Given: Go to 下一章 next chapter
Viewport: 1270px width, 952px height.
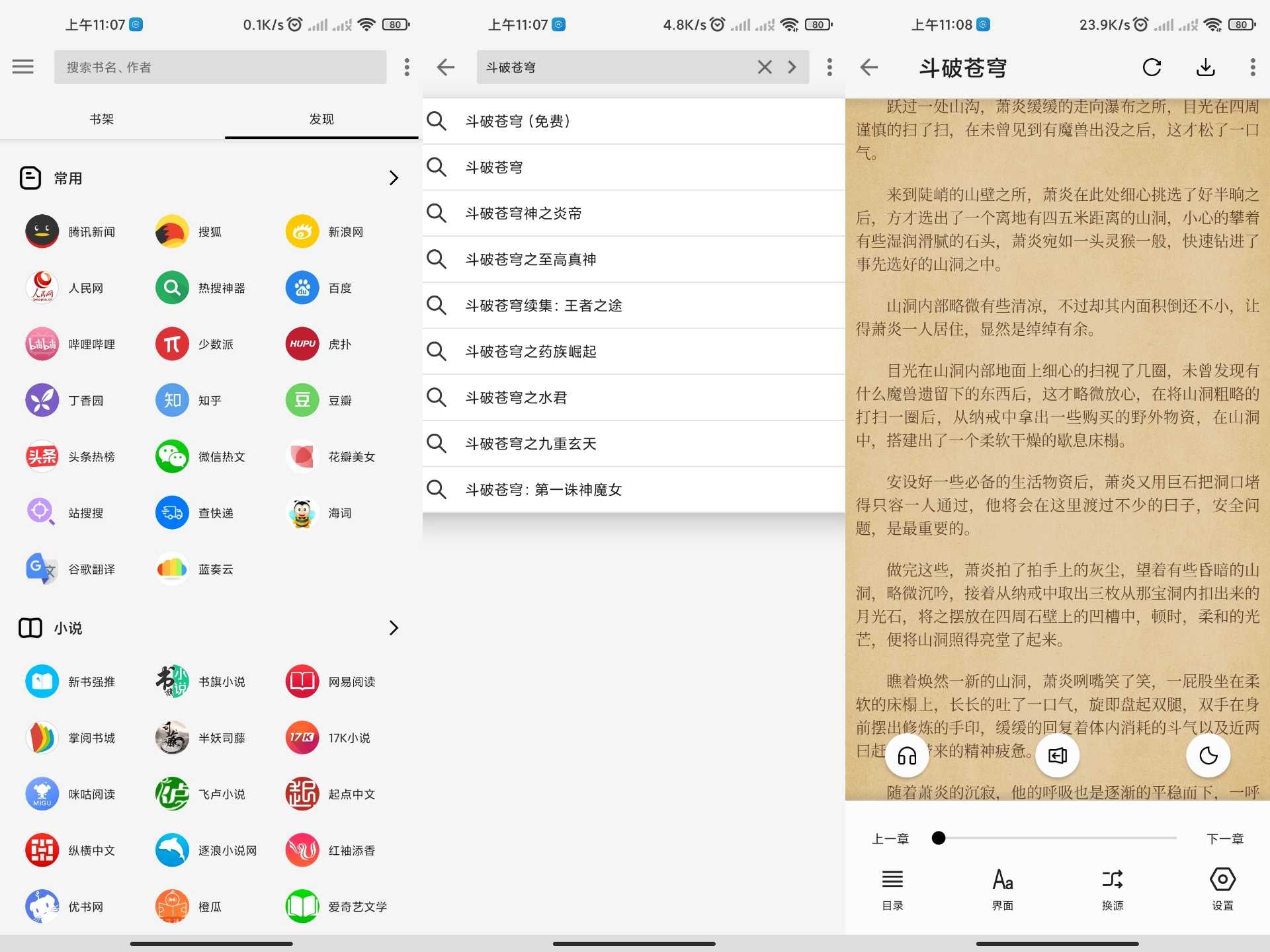Looking at the screenshot, I should click(1225, 838).
